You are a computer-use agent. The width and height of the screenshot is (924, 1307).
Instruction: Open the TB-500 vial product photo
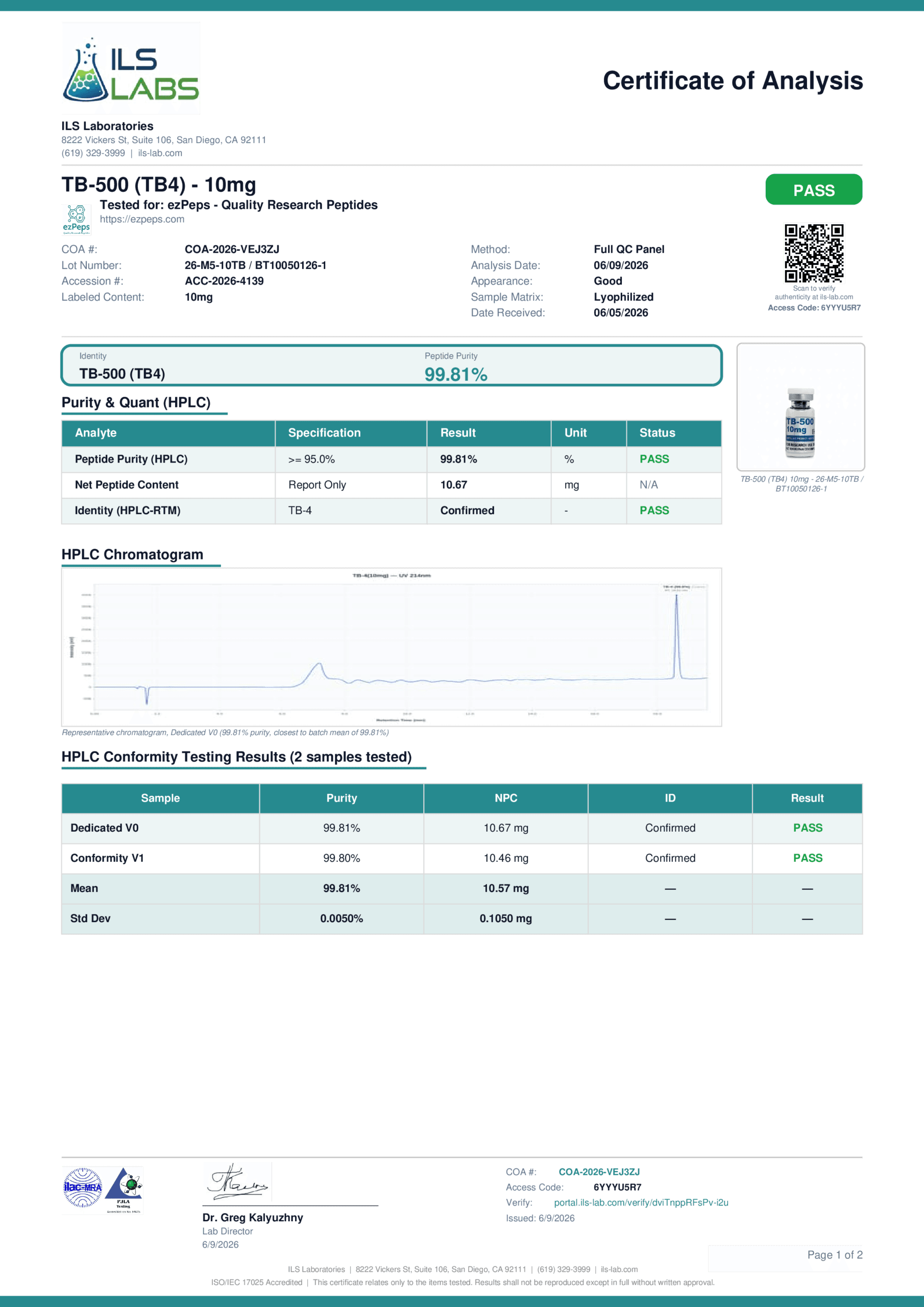[x=800, y=406]
